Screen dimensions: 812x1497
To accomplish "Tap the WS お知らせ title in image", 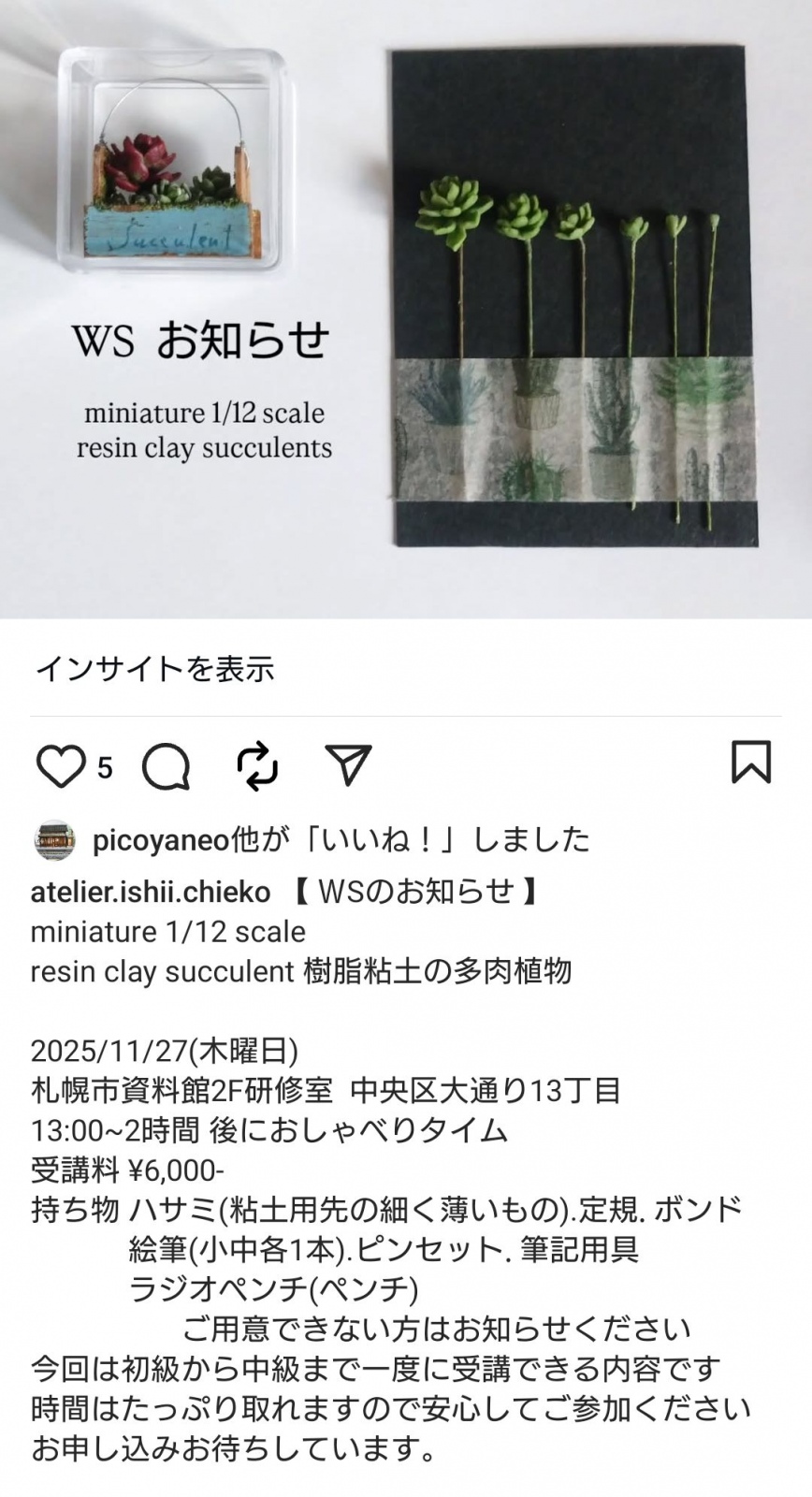I will point(201,340).
